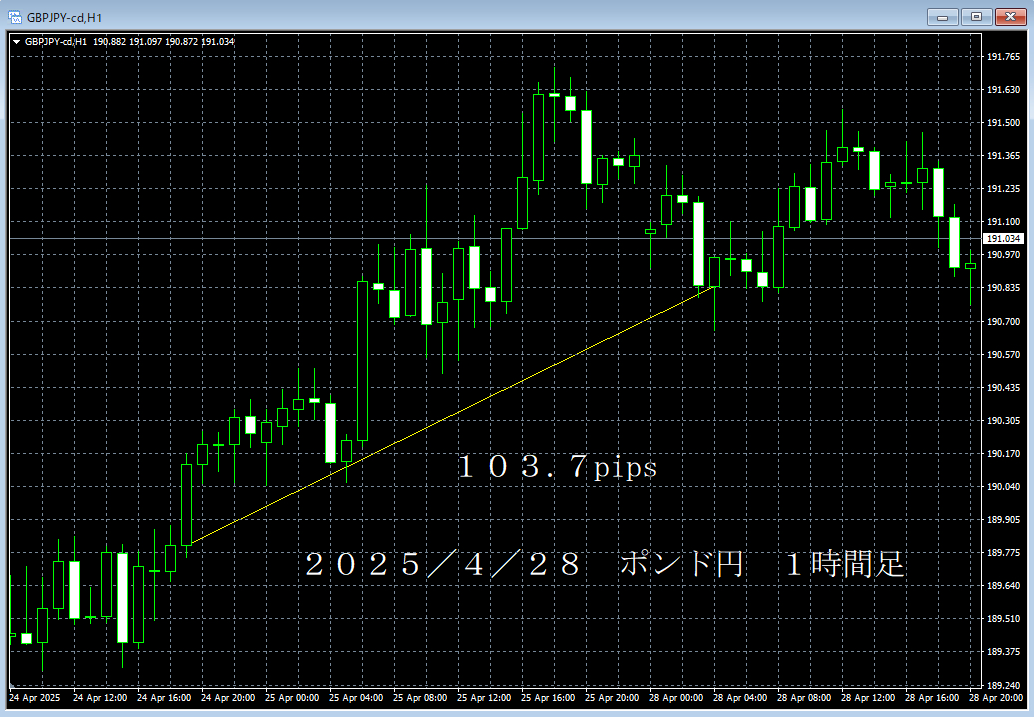Click the current price tag 191.034
This screenshot has height=717, width=1034.
click(1003, 239)
